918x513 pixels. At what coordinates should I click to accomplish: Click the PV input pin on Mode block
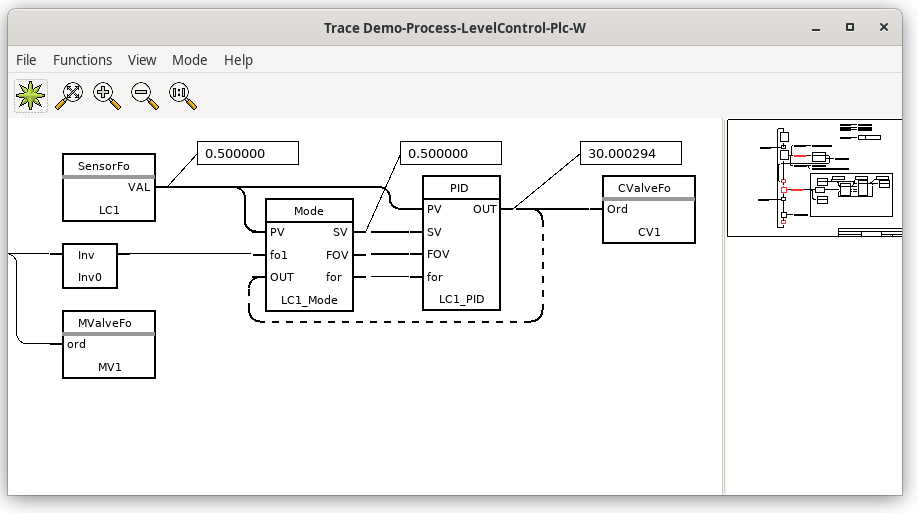tap(277, 232)
